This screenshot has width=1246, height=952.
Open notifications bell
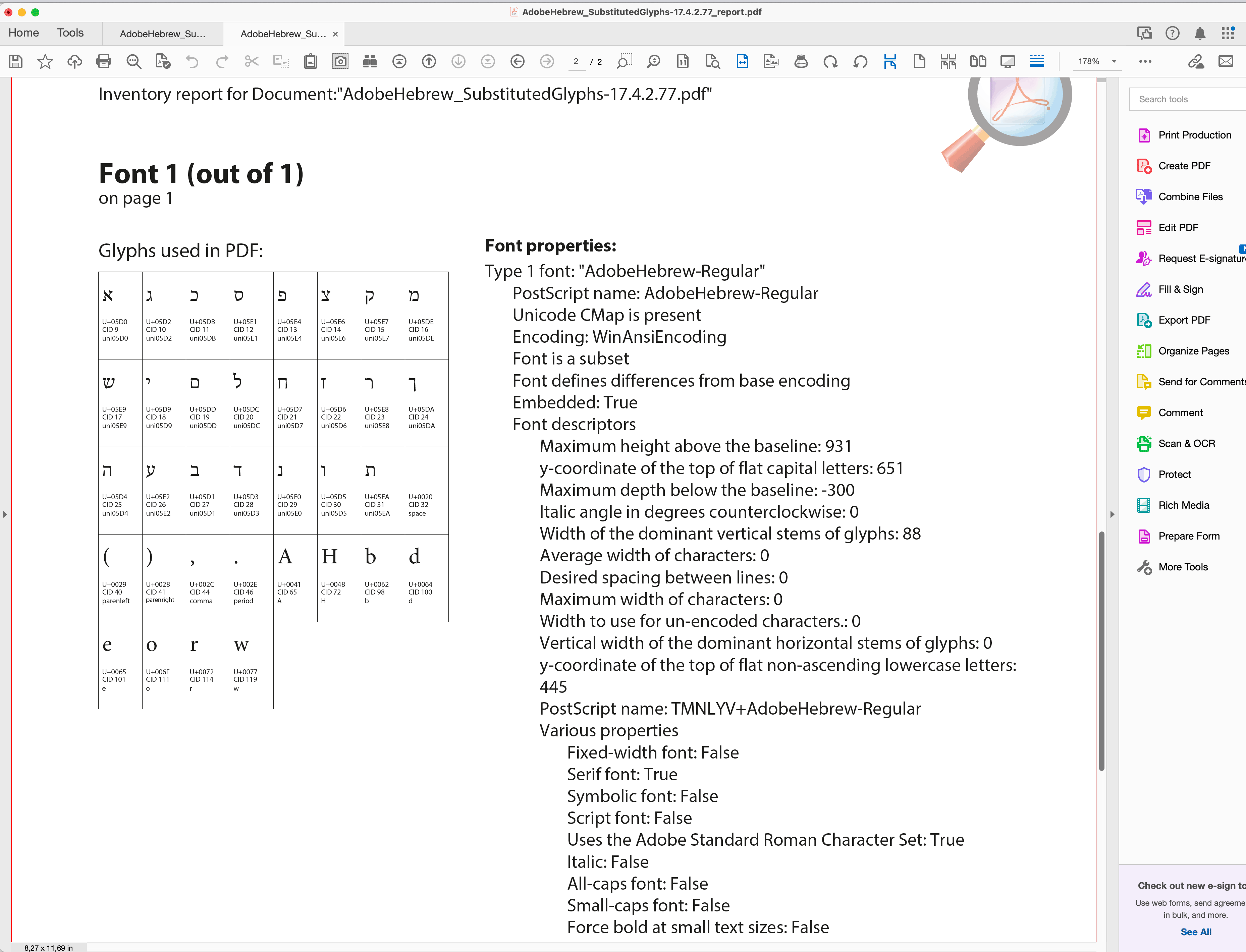click(x=1199, y=34)
